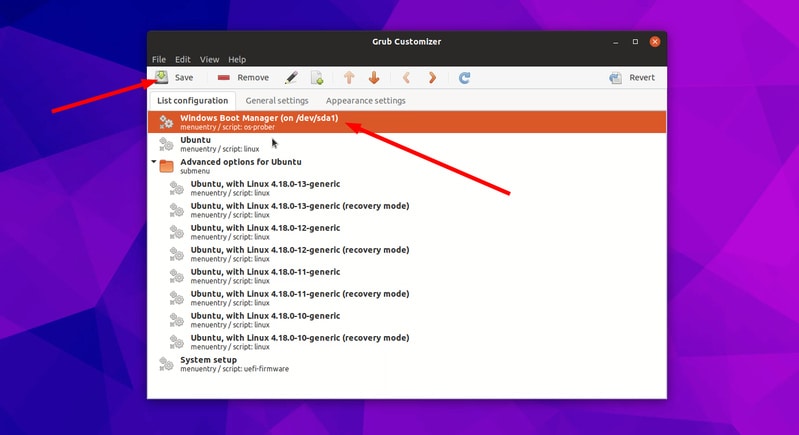Image resolution: width=799 pixels, height=435 pixels.
Task: Select the Windows Boot Manager entry
Action: coord(259,121)
